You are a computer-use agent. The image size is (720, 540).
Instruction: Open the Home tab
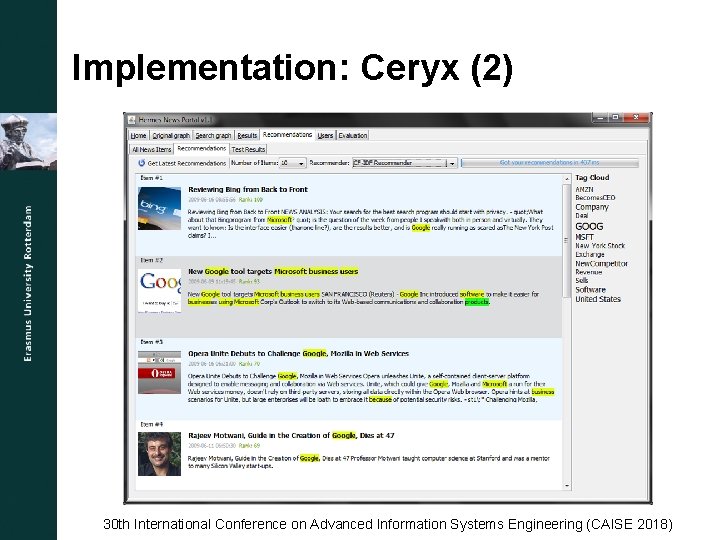point(138,135)
